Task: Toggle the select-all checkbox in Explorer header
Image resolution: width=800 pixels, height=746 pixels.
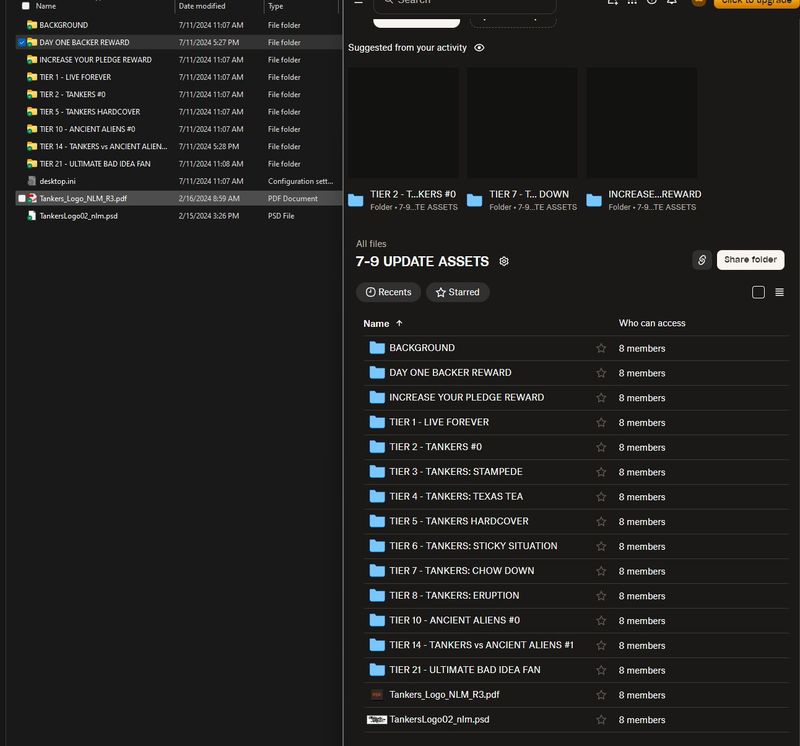Action: click(x=26, y=6)
